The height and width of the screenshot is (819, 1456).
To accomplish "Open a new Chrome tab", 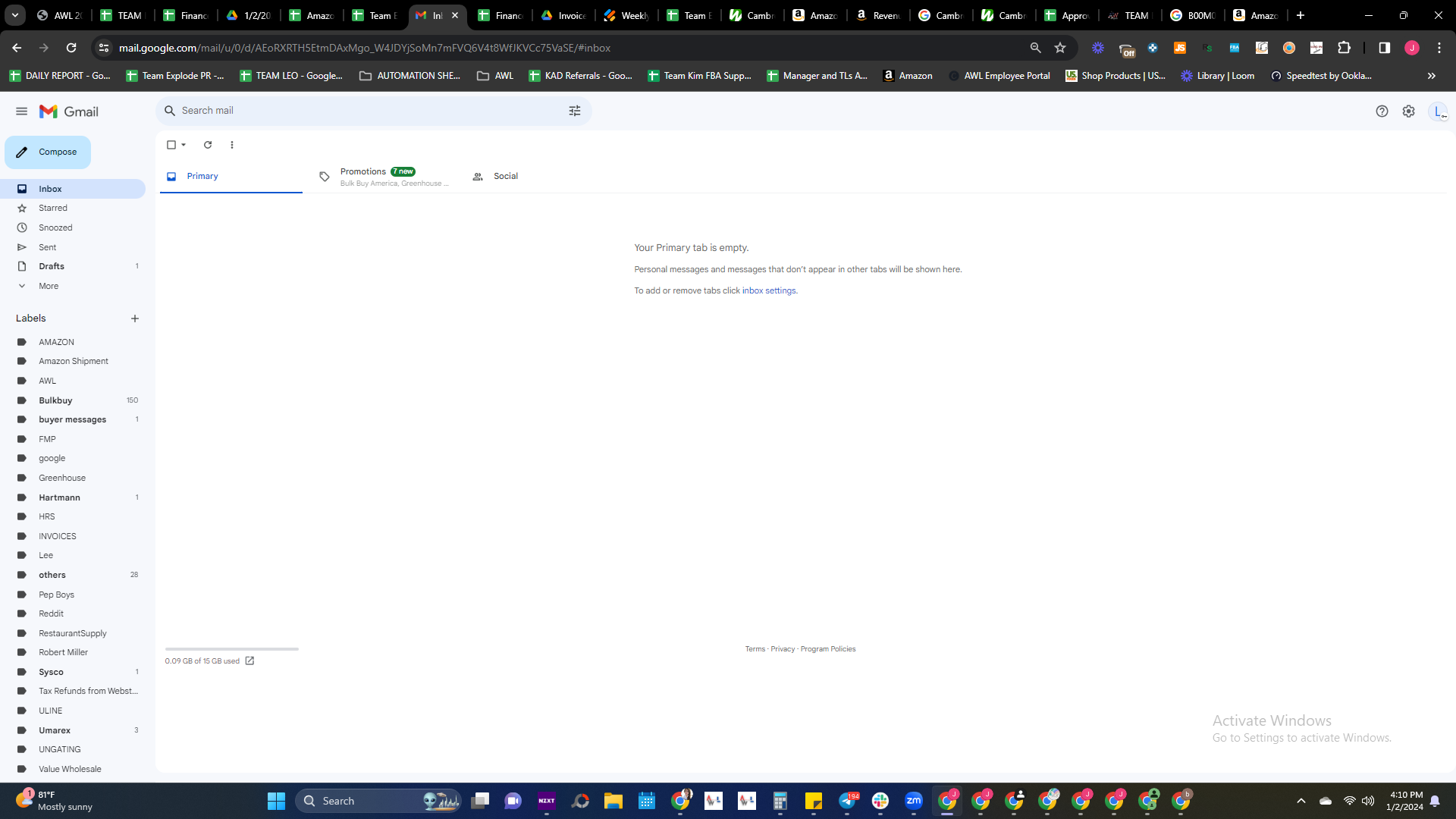I will [1301, 15].
